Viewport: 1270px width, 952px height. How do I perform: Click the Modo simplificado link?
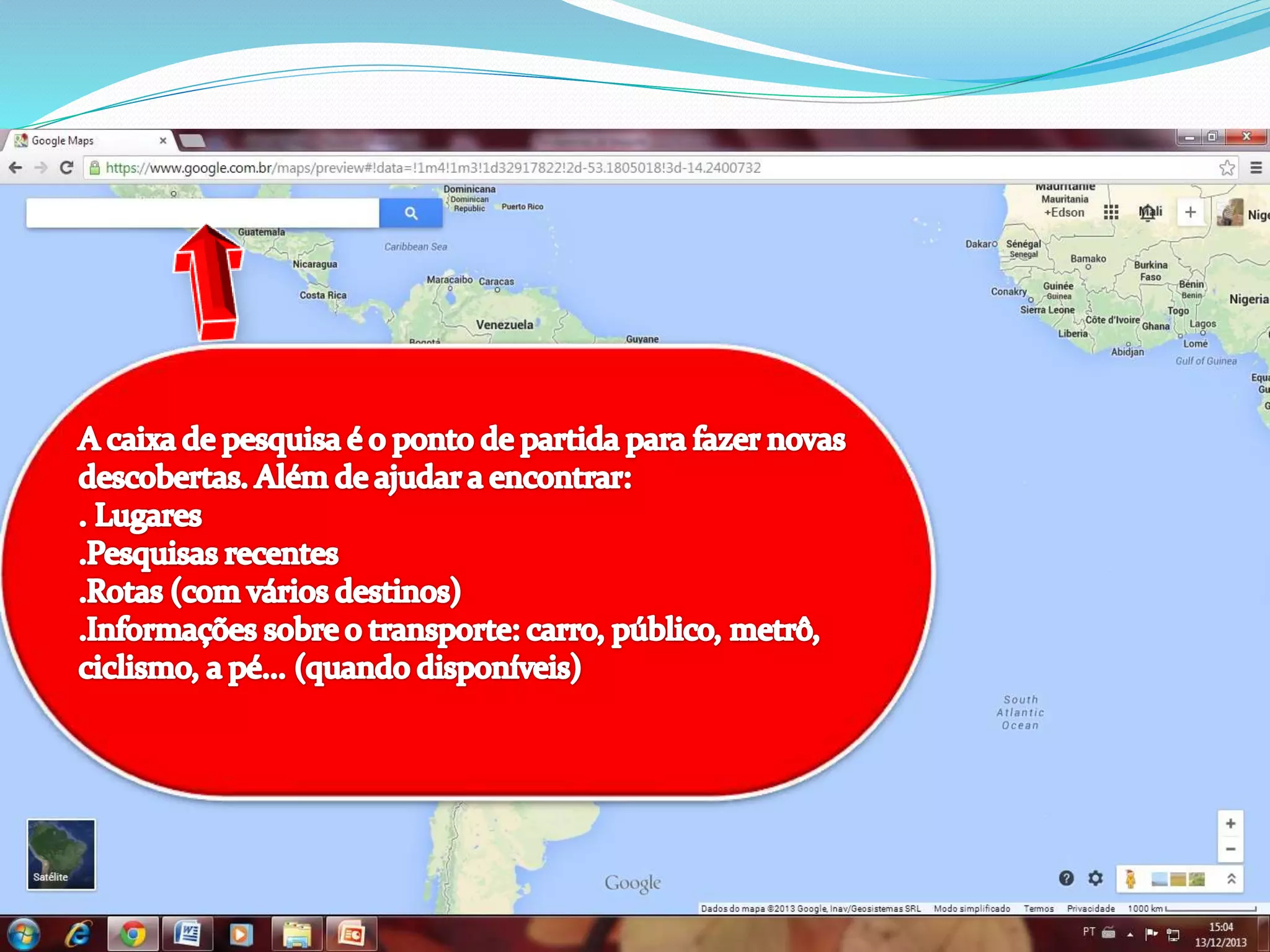972,909
